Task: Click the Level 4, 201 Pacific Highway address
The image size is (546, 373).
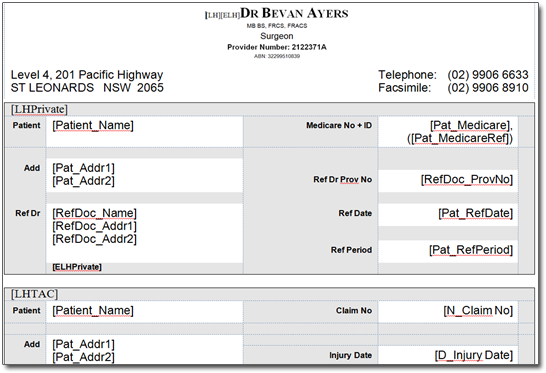Action: (x=87, y=75)
